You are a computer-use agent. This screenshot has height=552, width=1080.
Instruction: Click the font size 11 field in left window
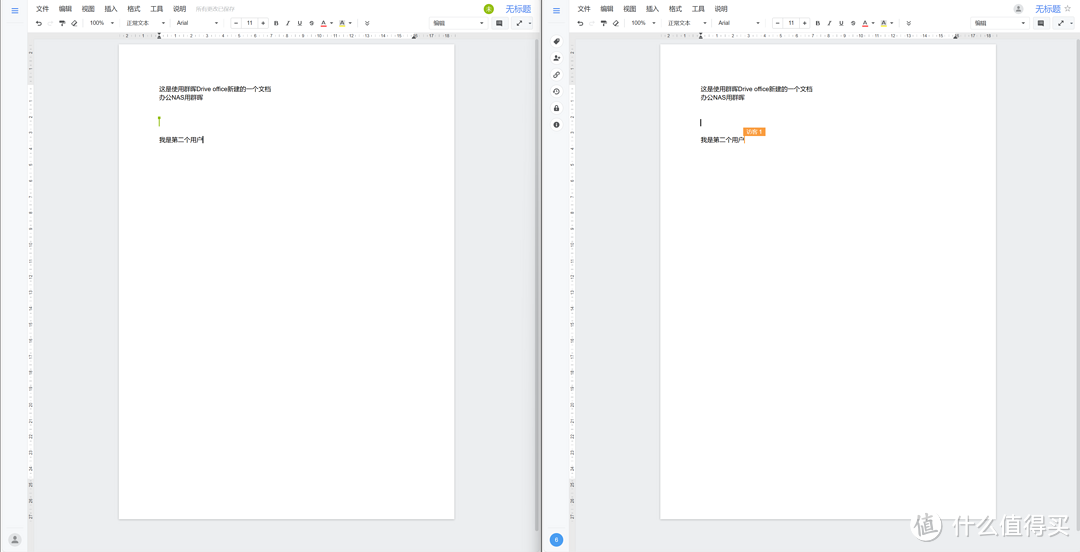[x=249, y=23]
